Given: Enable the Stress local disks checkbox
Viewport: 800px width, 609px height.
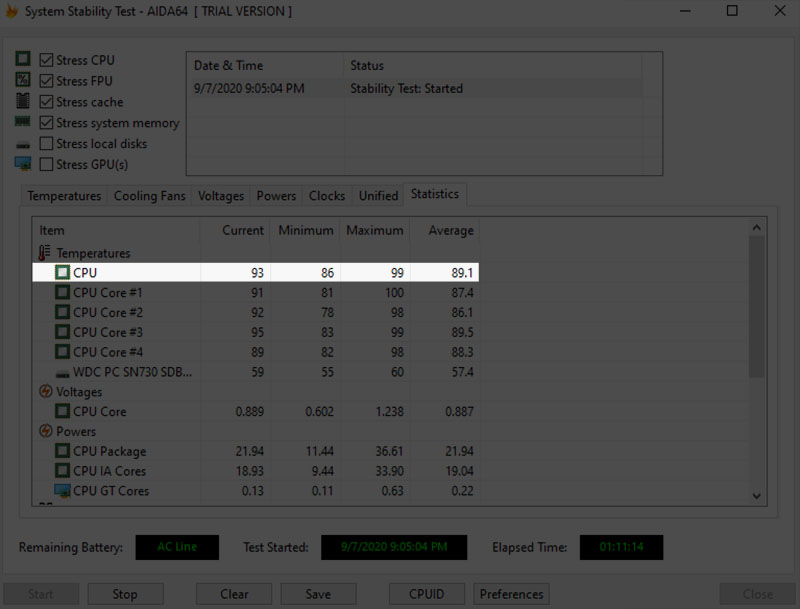Looking at the screenshot, I should tap(46, 143).
